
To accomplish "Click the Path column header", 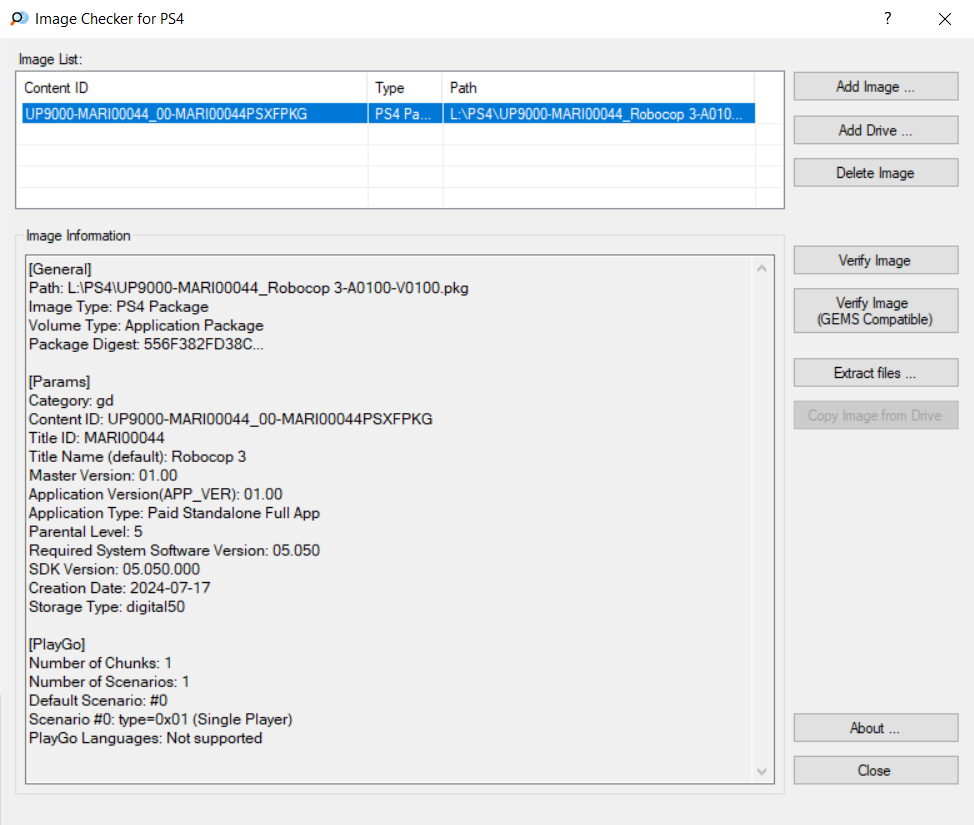I will coord(597,88).
